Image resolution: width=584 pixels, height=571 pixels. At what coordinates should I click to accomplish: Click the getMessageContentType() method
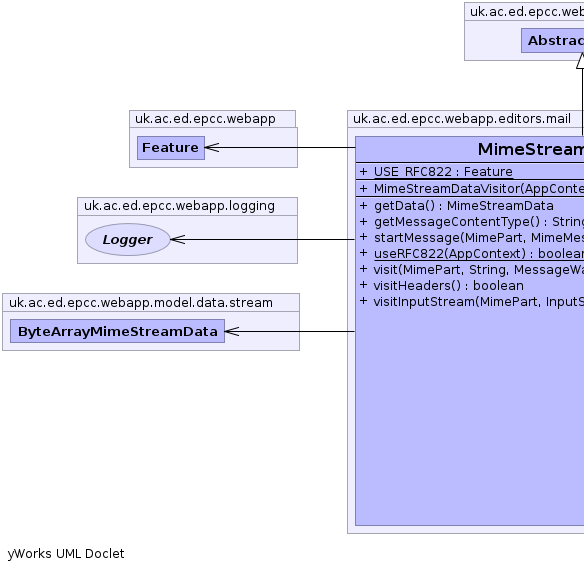(x=479, y=222)
